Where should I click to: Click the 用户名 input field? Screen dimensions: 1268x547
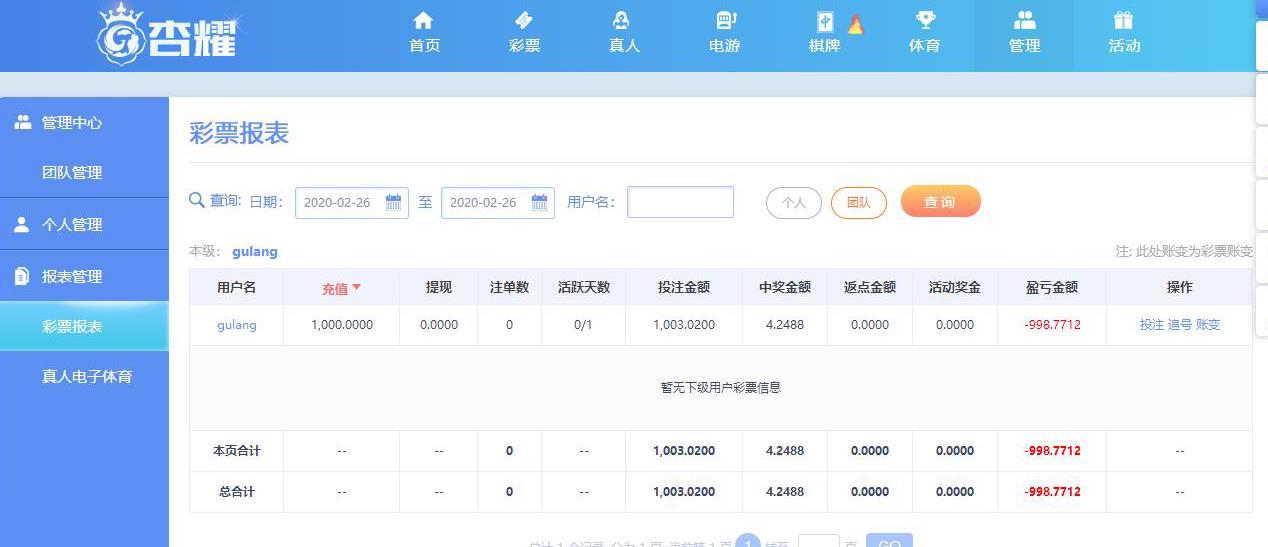(x=680, y=202)
